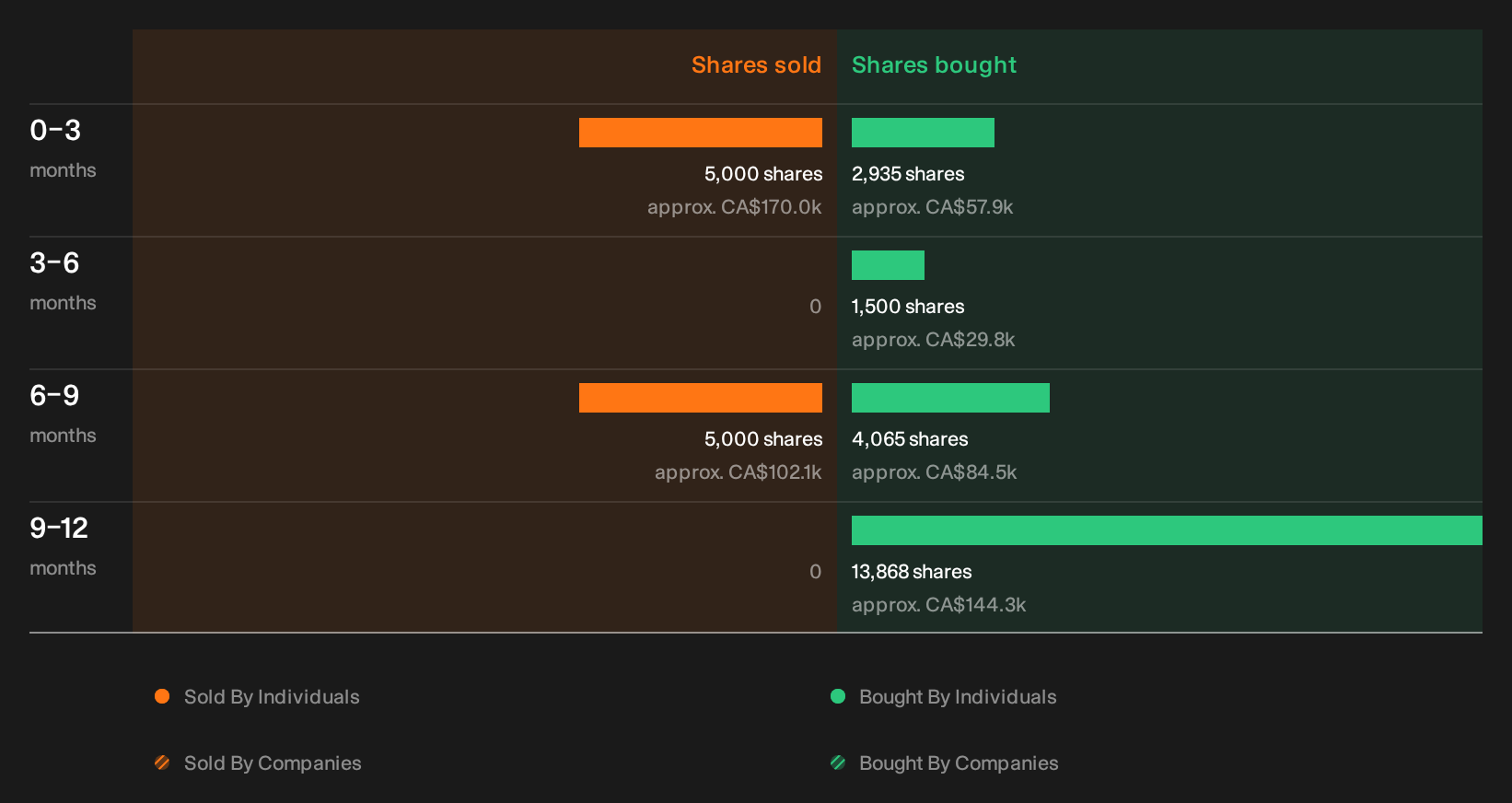1512x803 pixels.
Task: Click the approx. CA$102.1k amount
Action: click(x=739, y=472)
